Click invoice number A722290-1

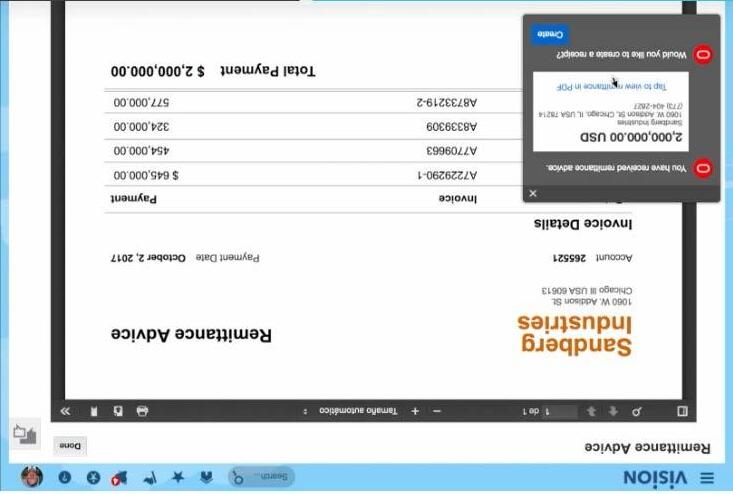pyautogui.click(x=446, y=175)
